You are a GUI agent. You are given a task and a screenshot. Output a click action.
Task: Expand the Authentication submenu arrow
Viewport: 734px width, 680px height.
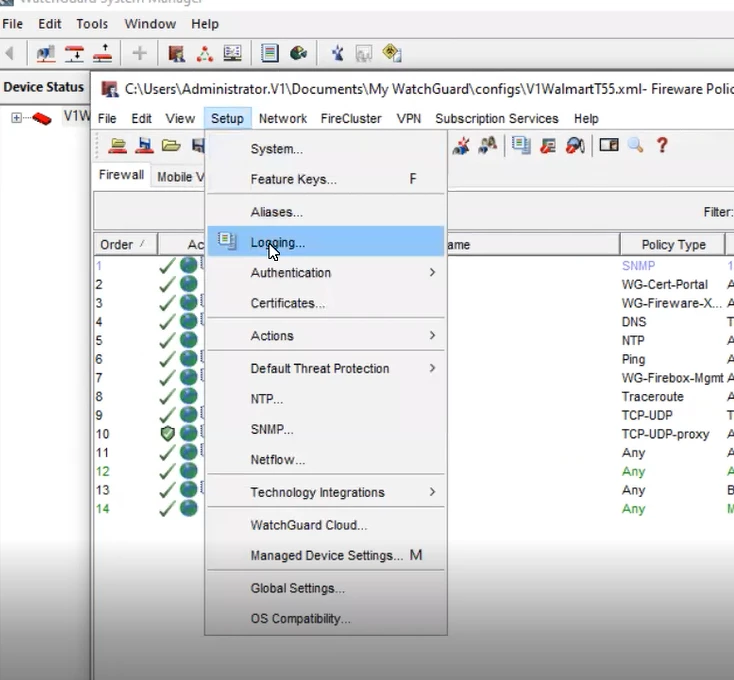(432, 272)
